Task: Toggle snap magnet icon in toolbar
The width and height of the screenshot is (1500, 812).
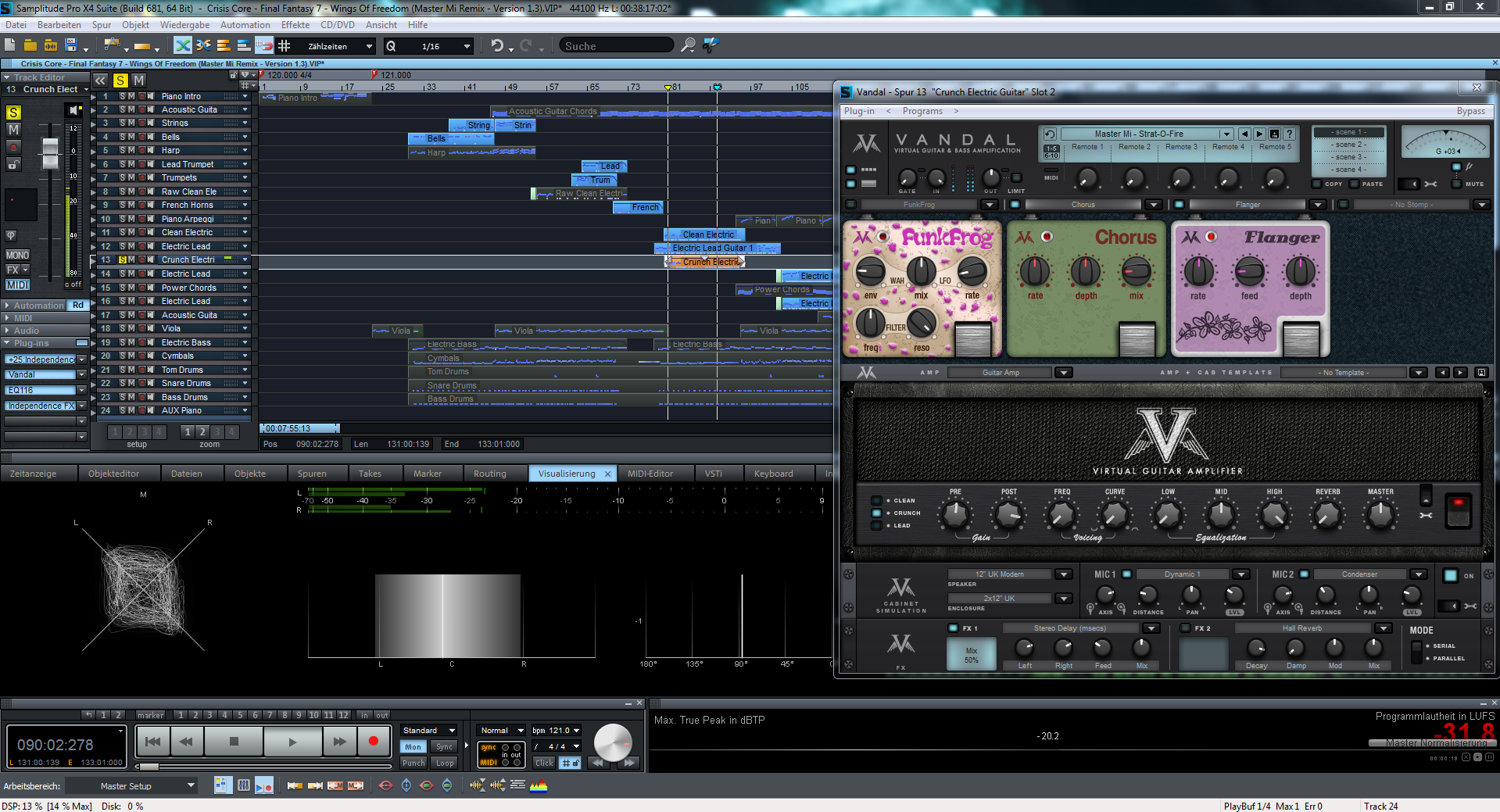Action: pyautogui.click(x=264, y=45)
